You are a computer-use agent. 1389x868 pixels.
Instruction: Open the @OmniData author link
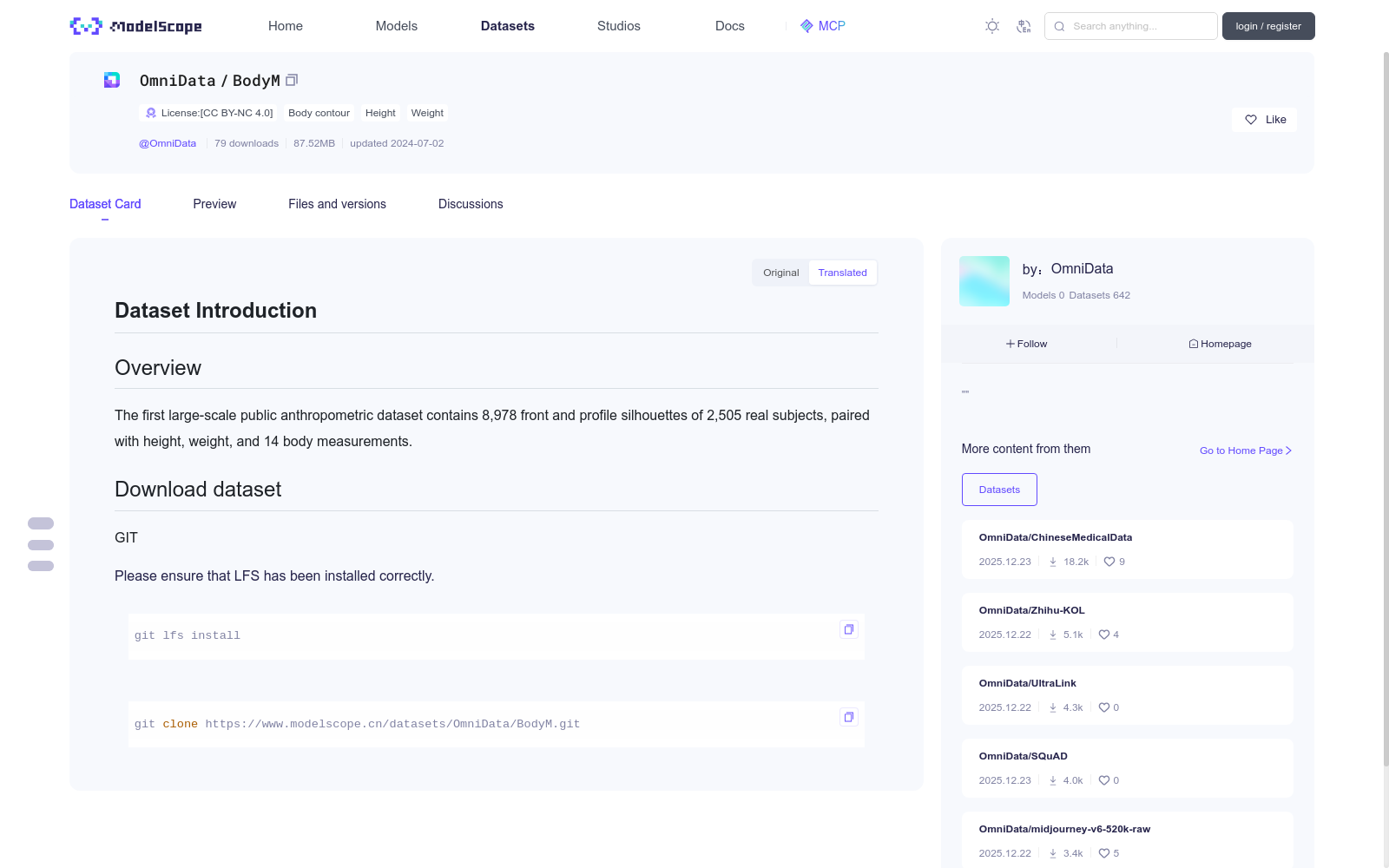tap(168, 143)
